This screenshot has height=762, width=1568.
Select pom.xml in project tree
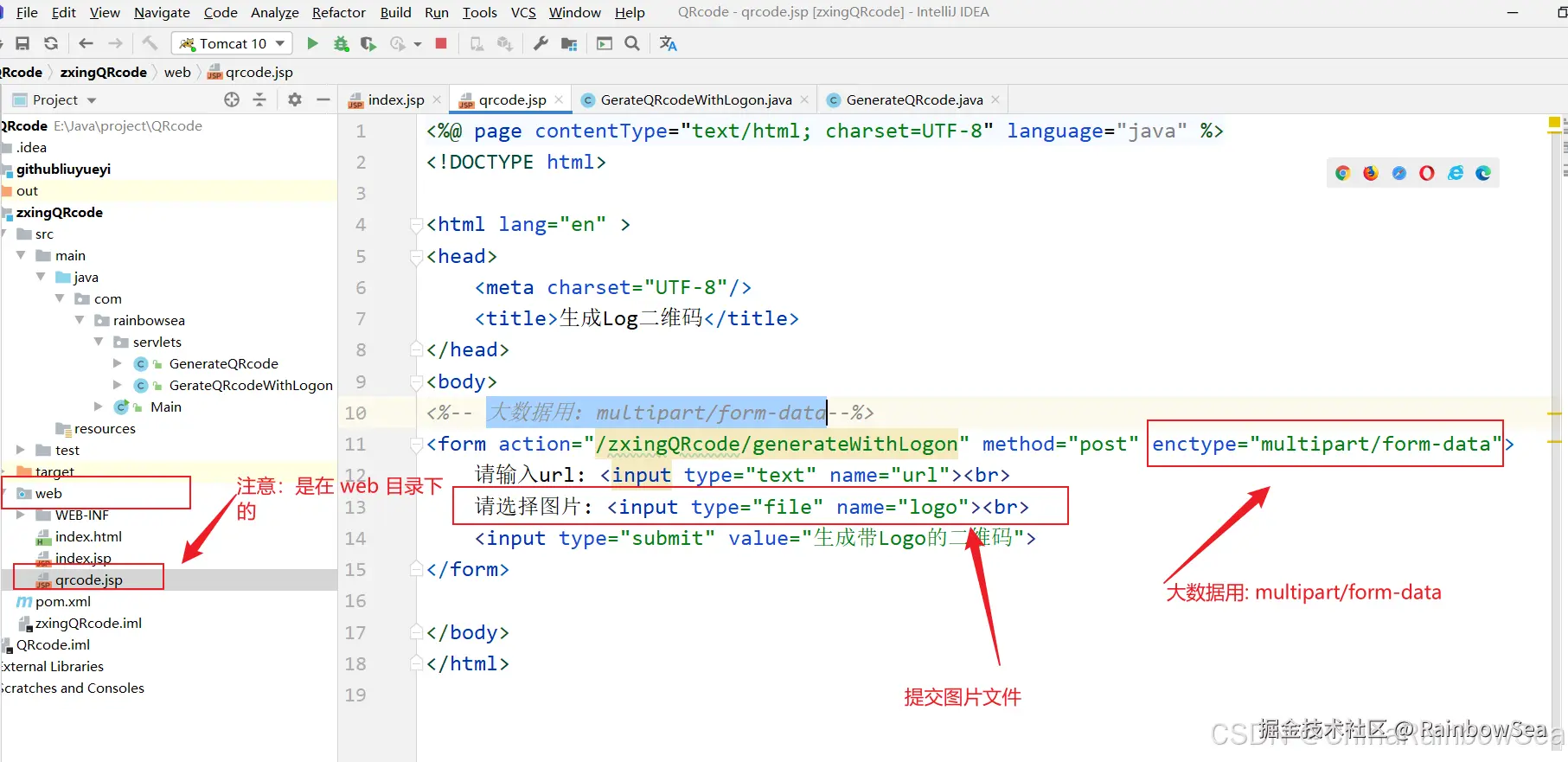(x=62, y=601)
